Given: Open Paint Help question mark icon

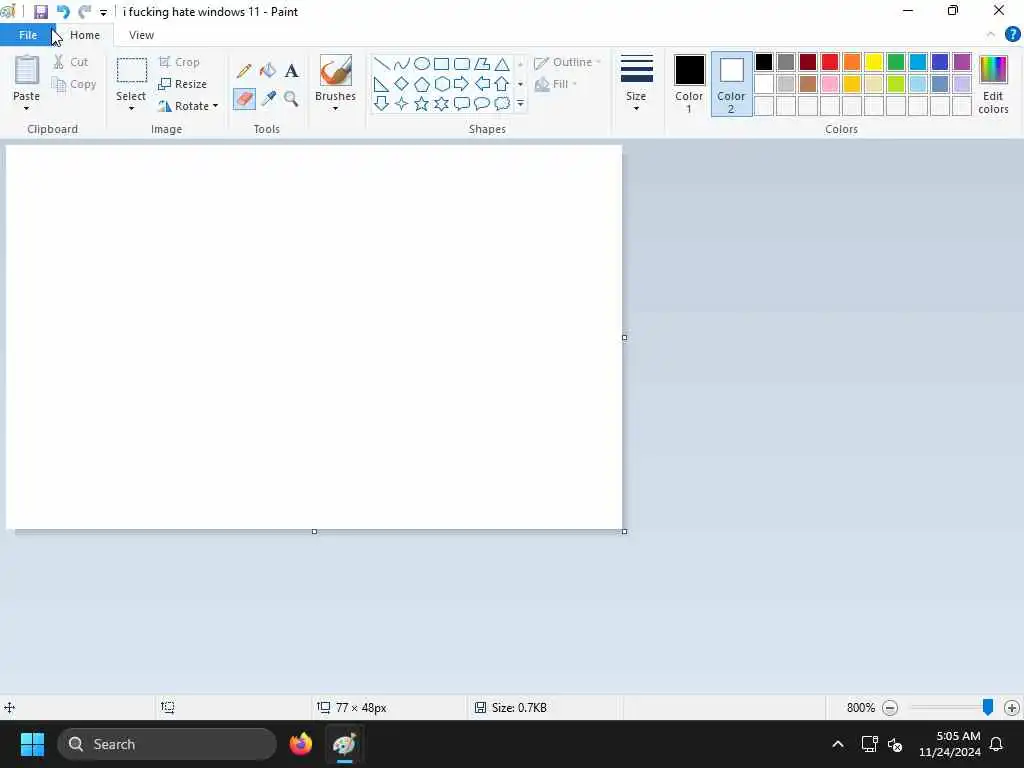Looking at the screenshot, I should click(1012, 35).
